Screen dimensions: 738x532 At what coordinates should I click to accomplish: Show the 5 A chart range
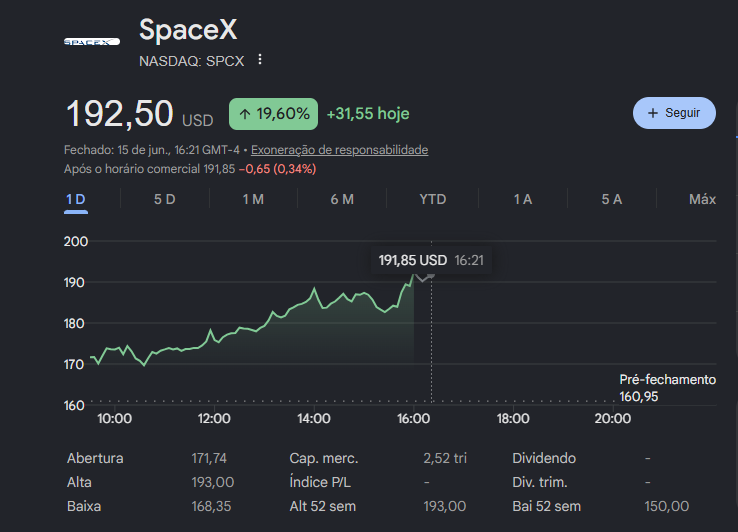tap(611, 200)
